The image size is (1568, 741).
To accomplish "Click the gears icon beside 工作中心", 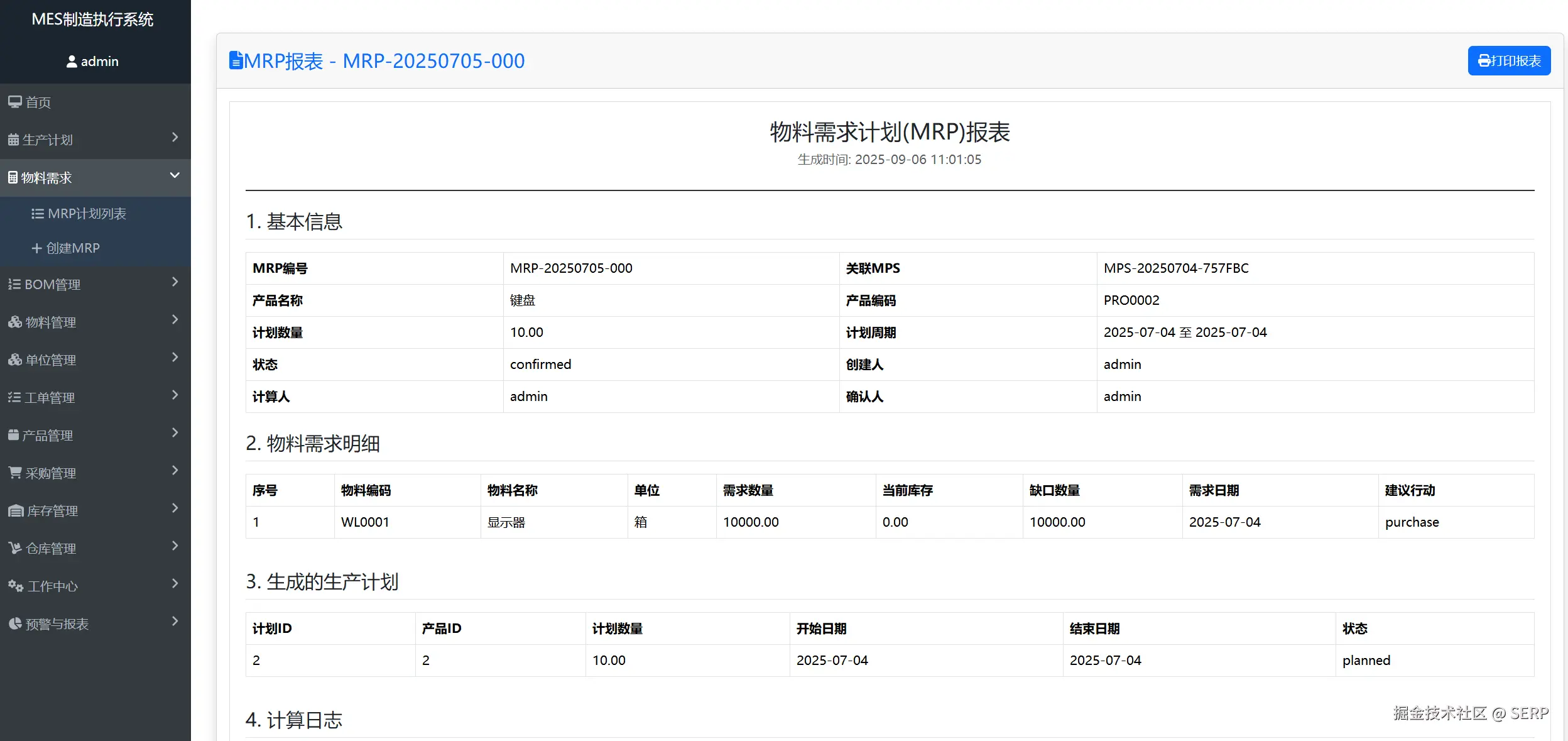I will tap(15, 586).
